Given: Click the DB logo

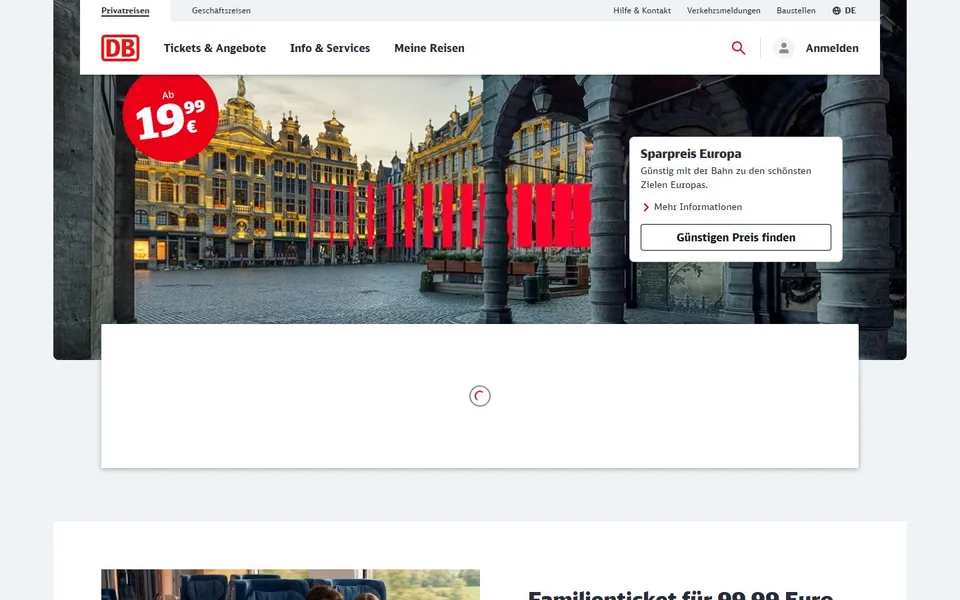Looking at the screenshot, I should click(x=120, y=48).
